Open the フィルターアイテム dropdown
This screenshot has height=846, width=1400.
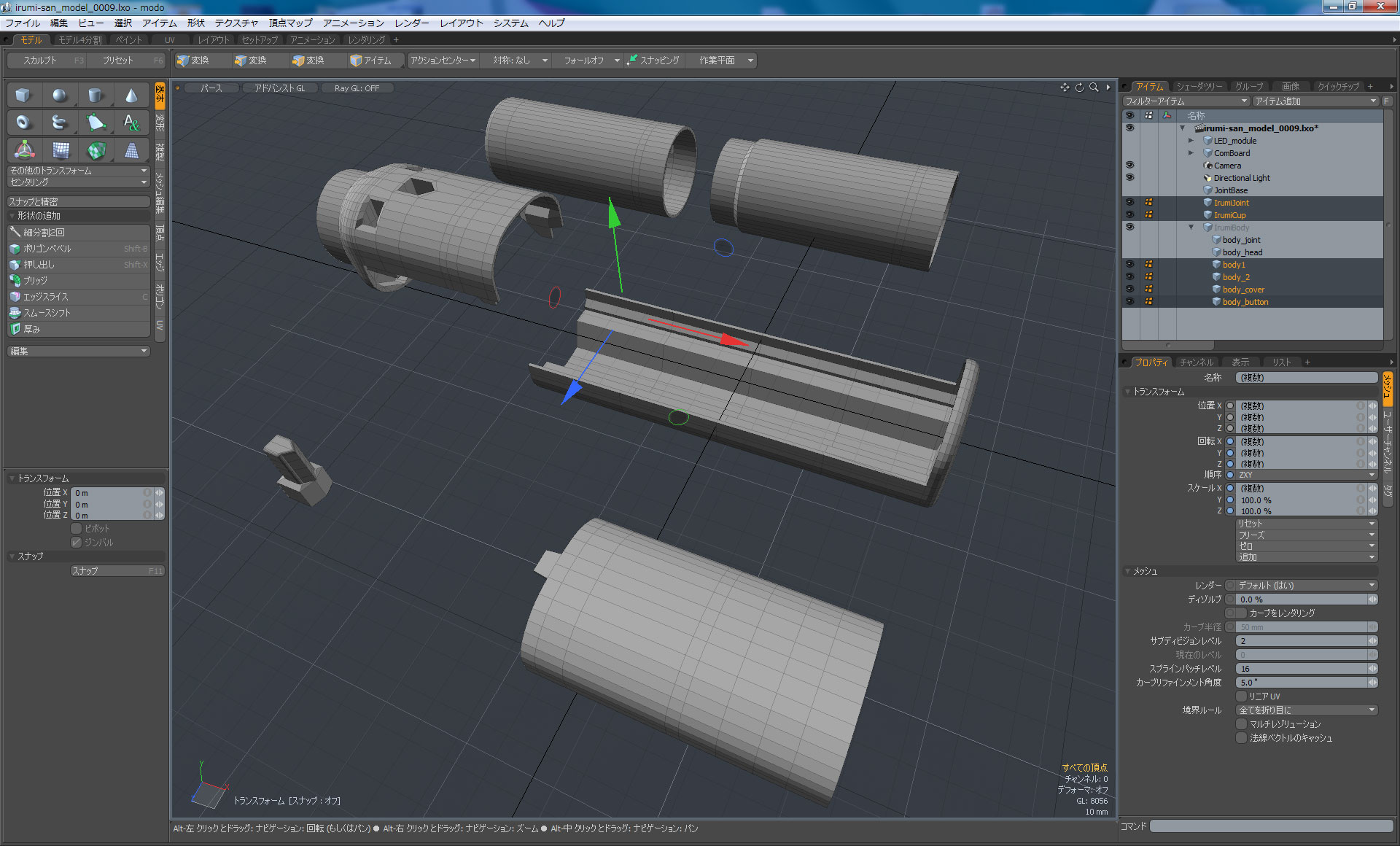[x=1186, y=101]
